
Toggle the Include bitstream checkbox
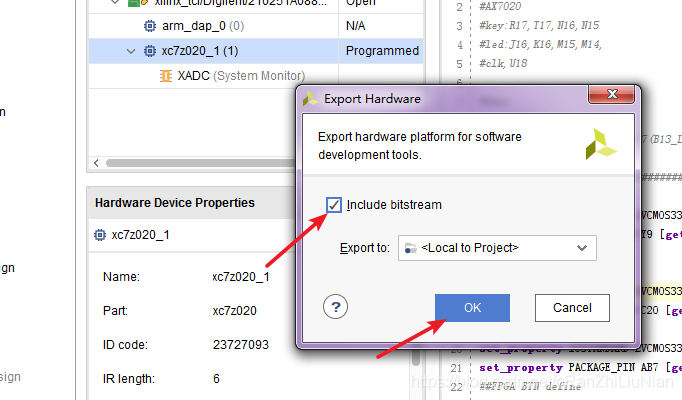click(x=334, y=205)
